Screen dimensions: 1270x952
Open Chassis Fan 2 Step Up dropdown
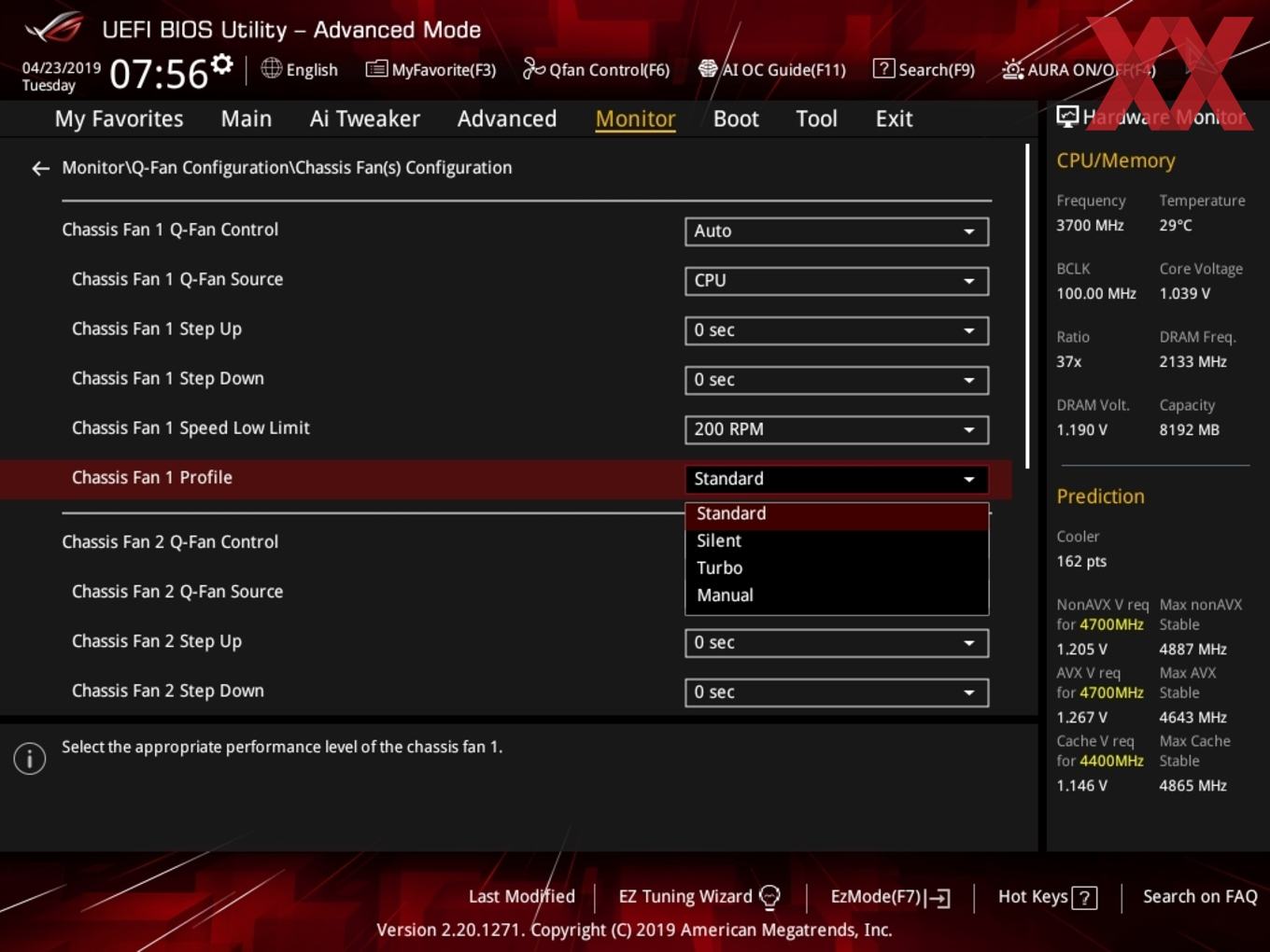click(x=837, y=643)
